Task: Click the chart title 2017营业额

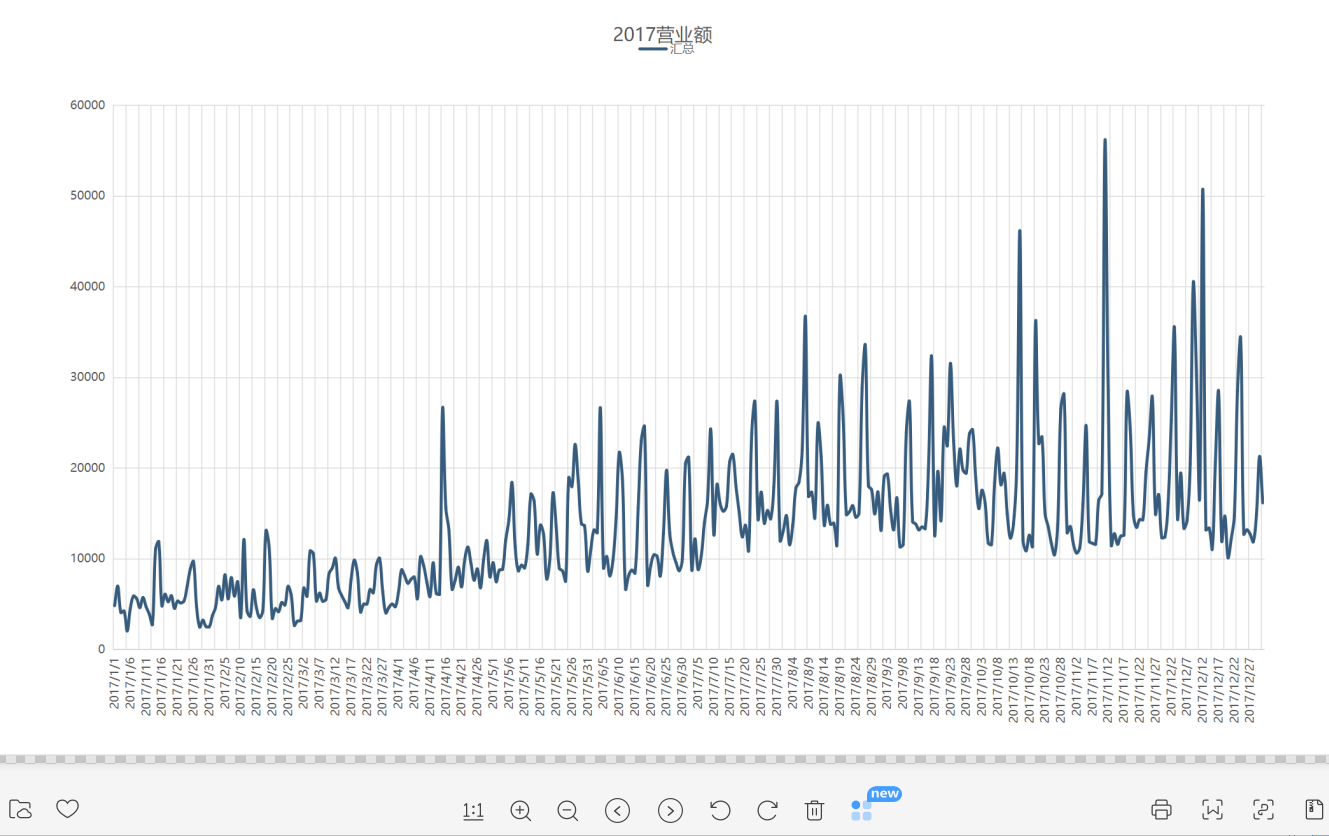Action: 662,34
